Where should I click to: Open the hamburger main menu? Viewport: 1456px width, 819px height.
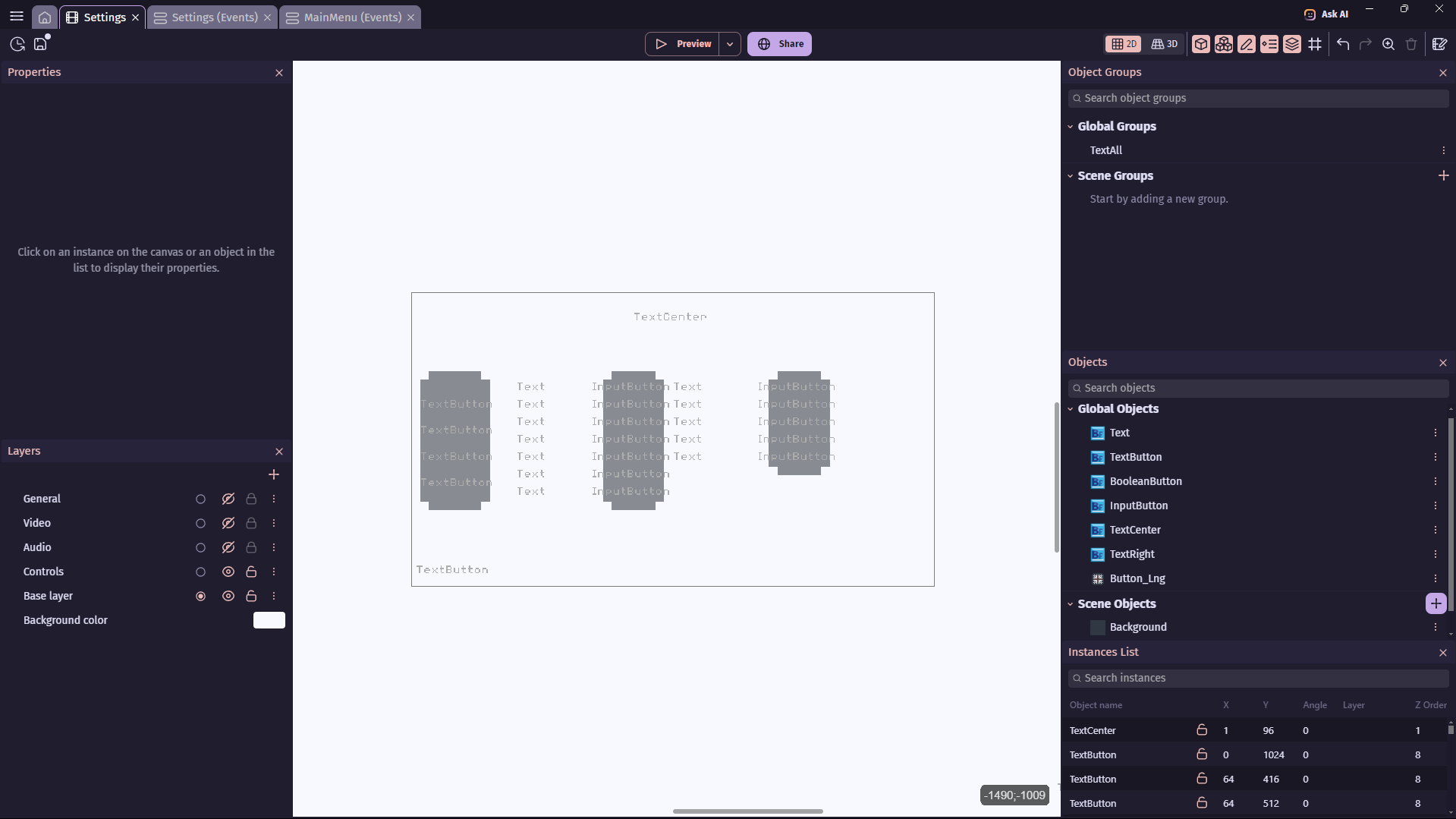pyautogui.click(x=16, y=16)
